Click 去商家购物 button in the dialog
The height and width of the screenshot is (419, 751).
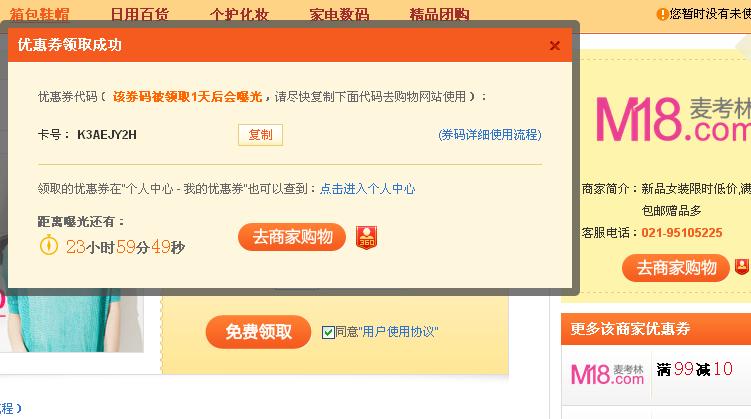pyautogui.click(x=292, y=237)
